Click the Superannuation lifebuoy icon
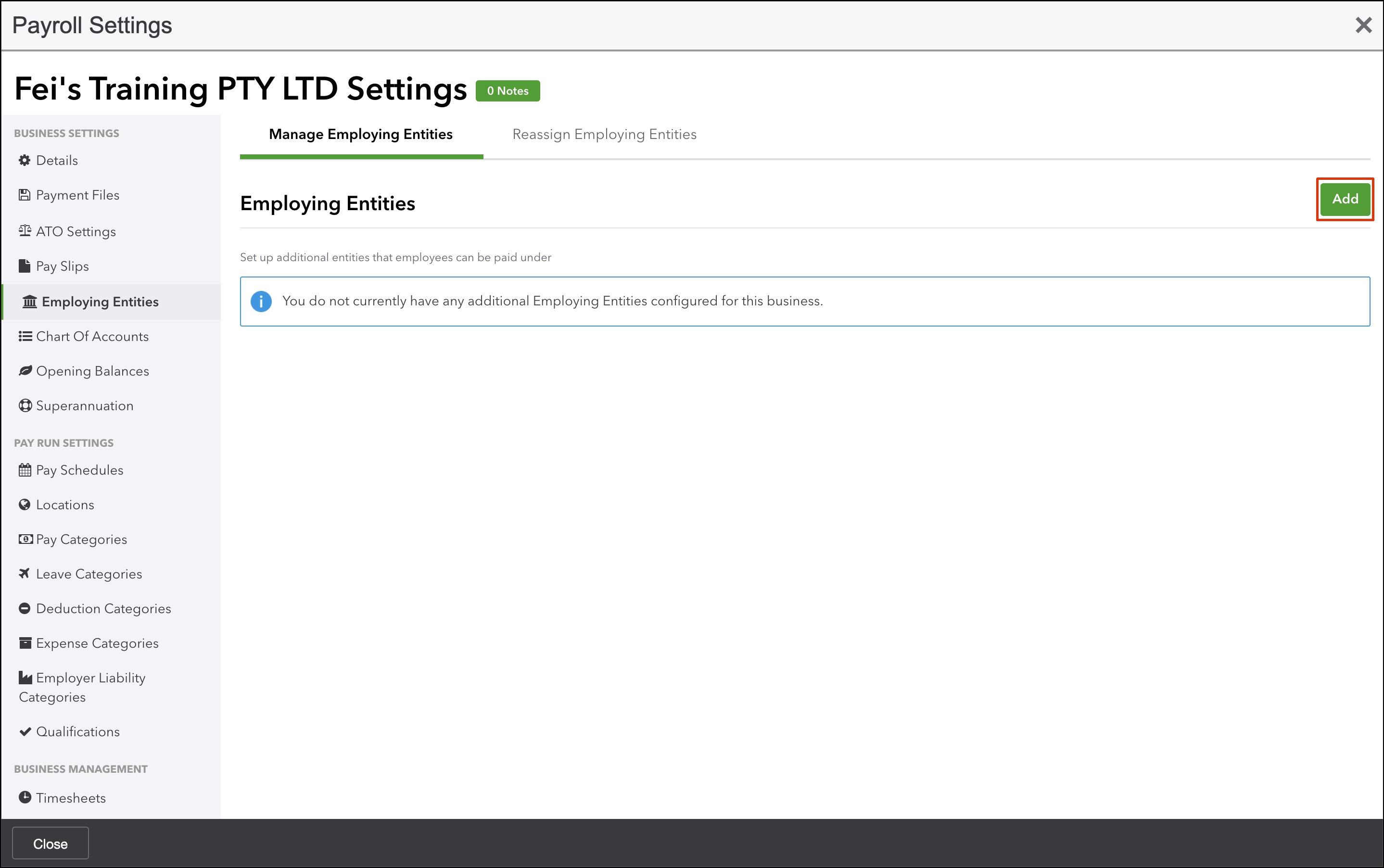This screenshot has height=868, width=1384. [x=25, y=406]
